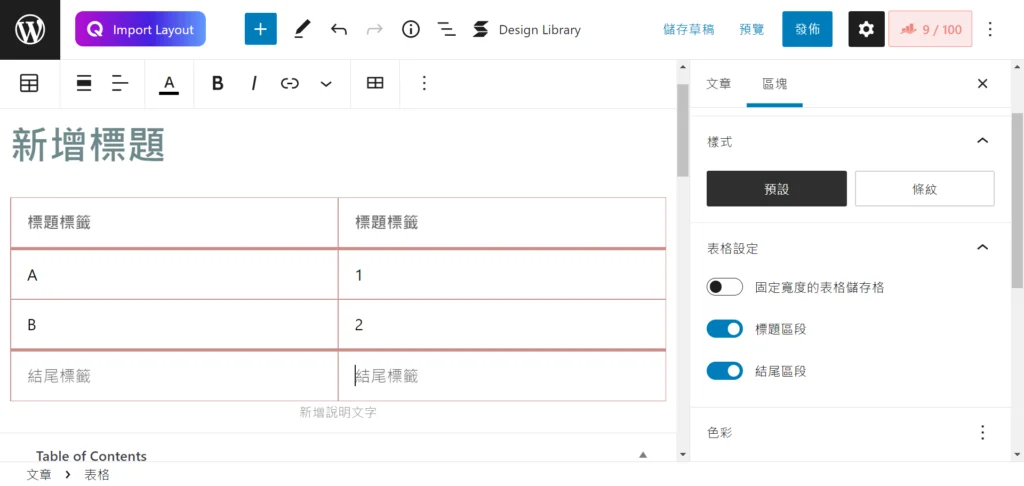Select the 條紋 stripes style button
Screen dimensions: 1024x486
point(925,189)
